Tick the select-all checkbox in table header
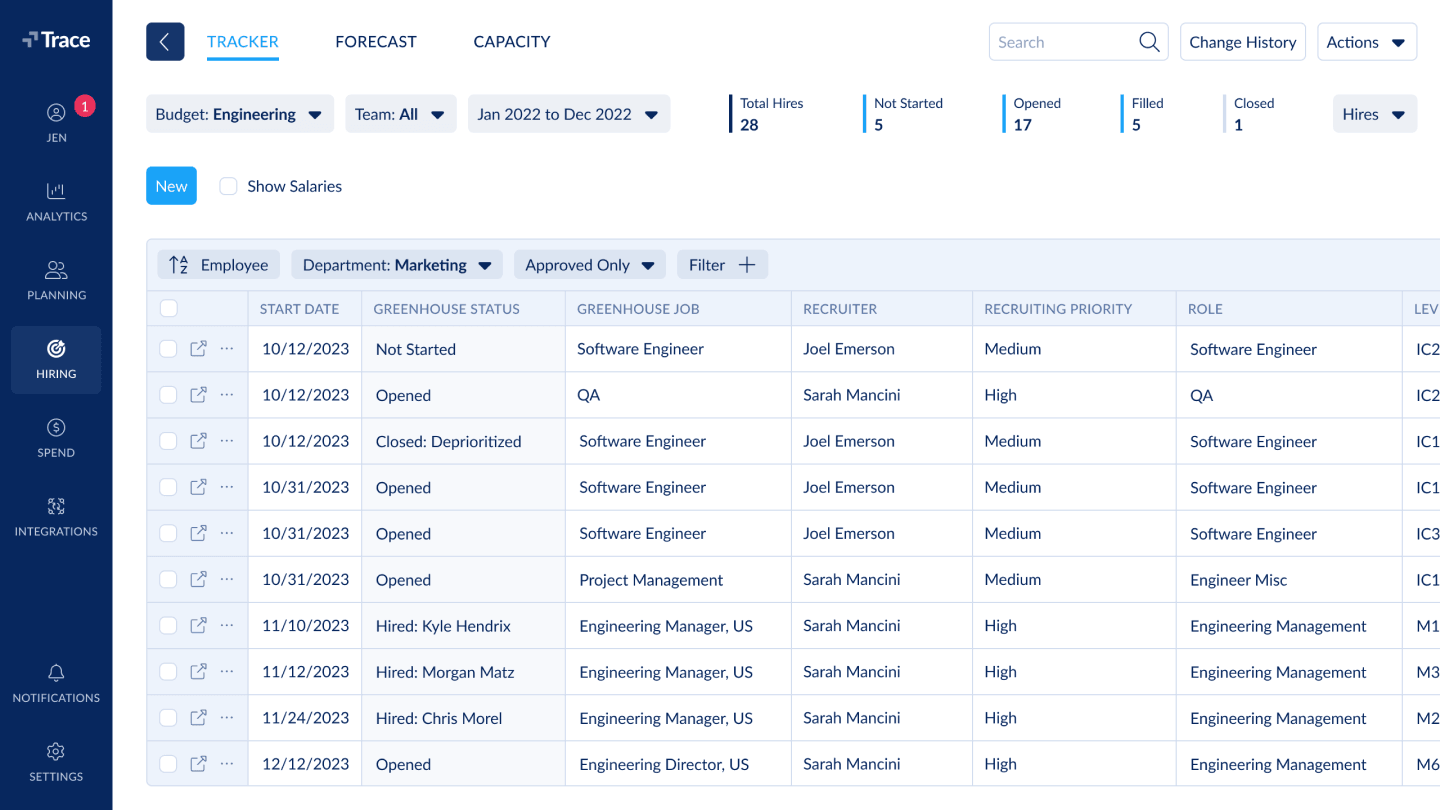The image size is (1440, 810). coord(169,308)
